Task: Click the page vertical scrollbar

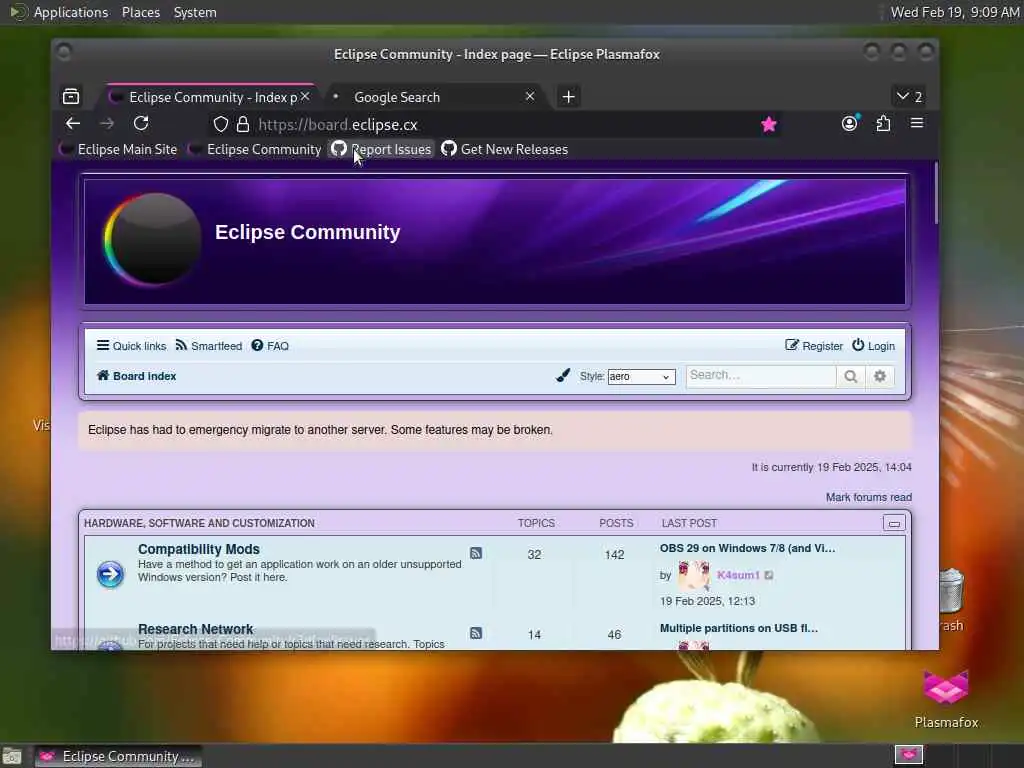Action: click(x=936, y=194)
